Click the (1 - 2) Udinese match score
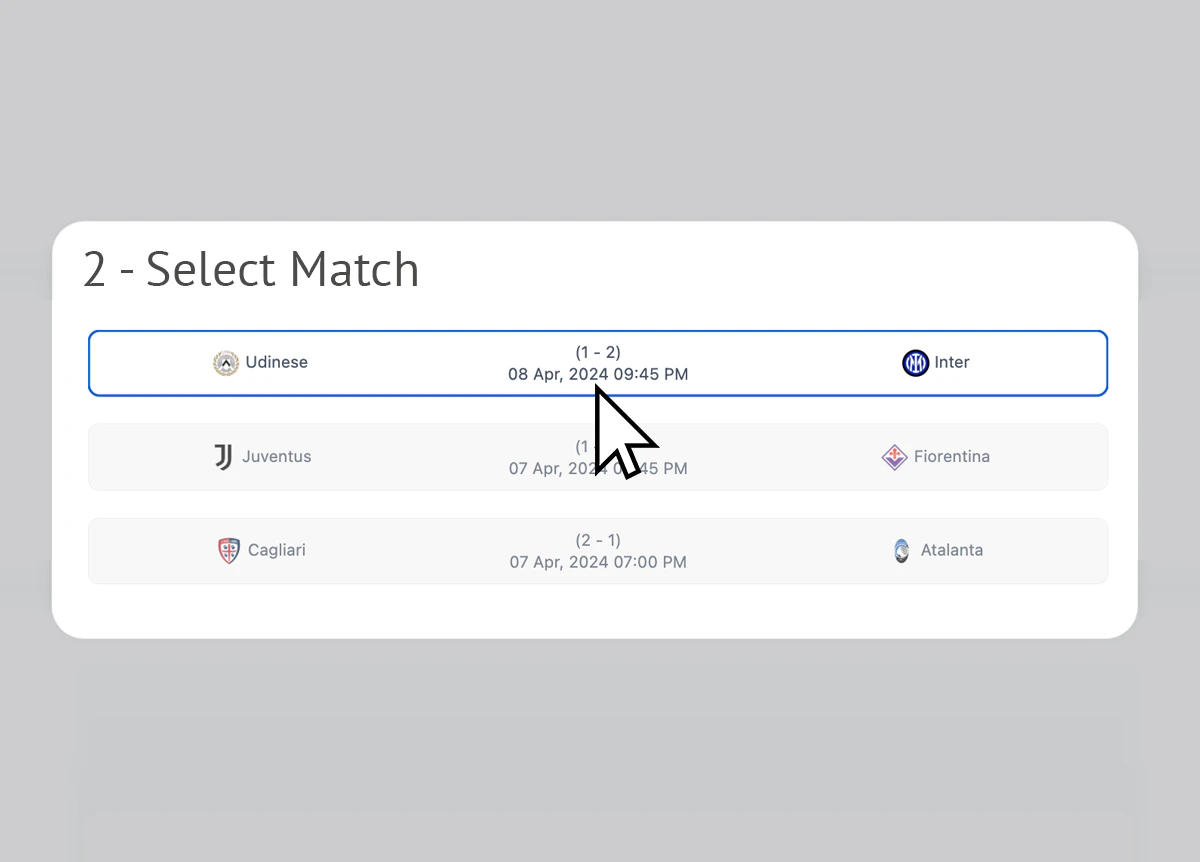The width and height of the screenshot is (1200, 862). click(x=598, y=352)
